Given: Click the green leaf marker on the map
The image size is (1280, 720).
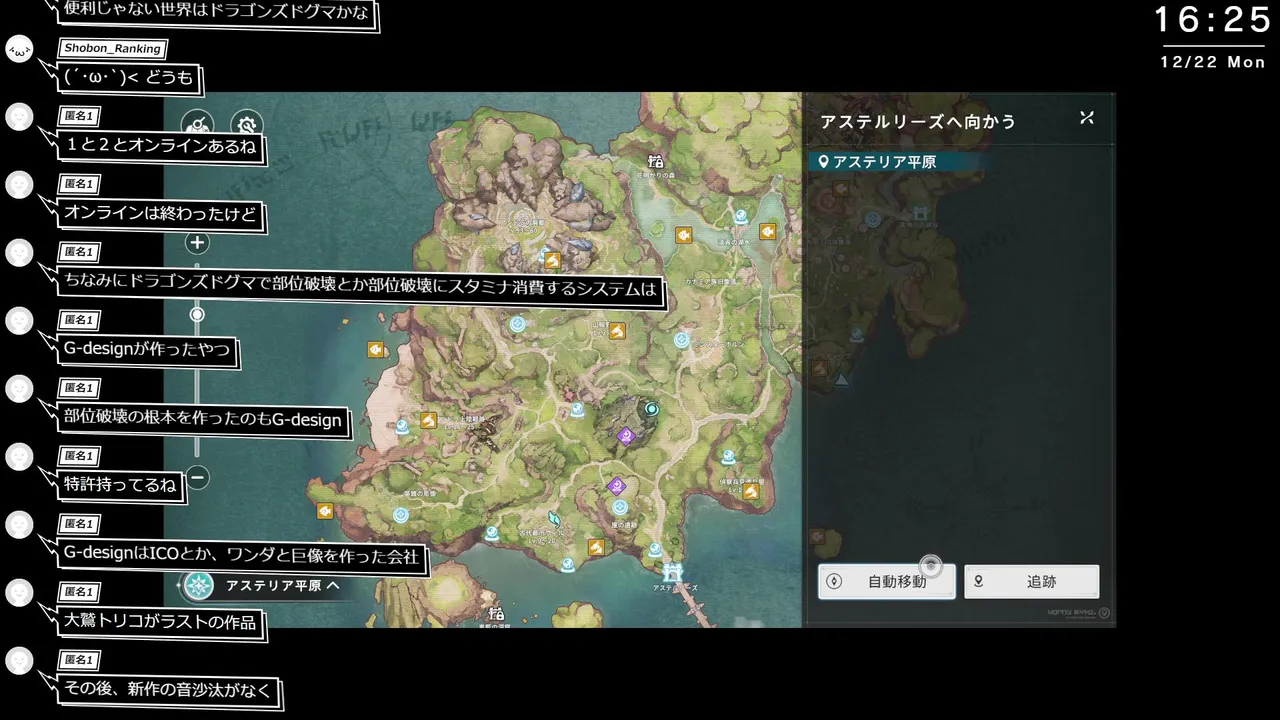Looking at the screenshot, I should pyautogui.click(x=553, y=518).
